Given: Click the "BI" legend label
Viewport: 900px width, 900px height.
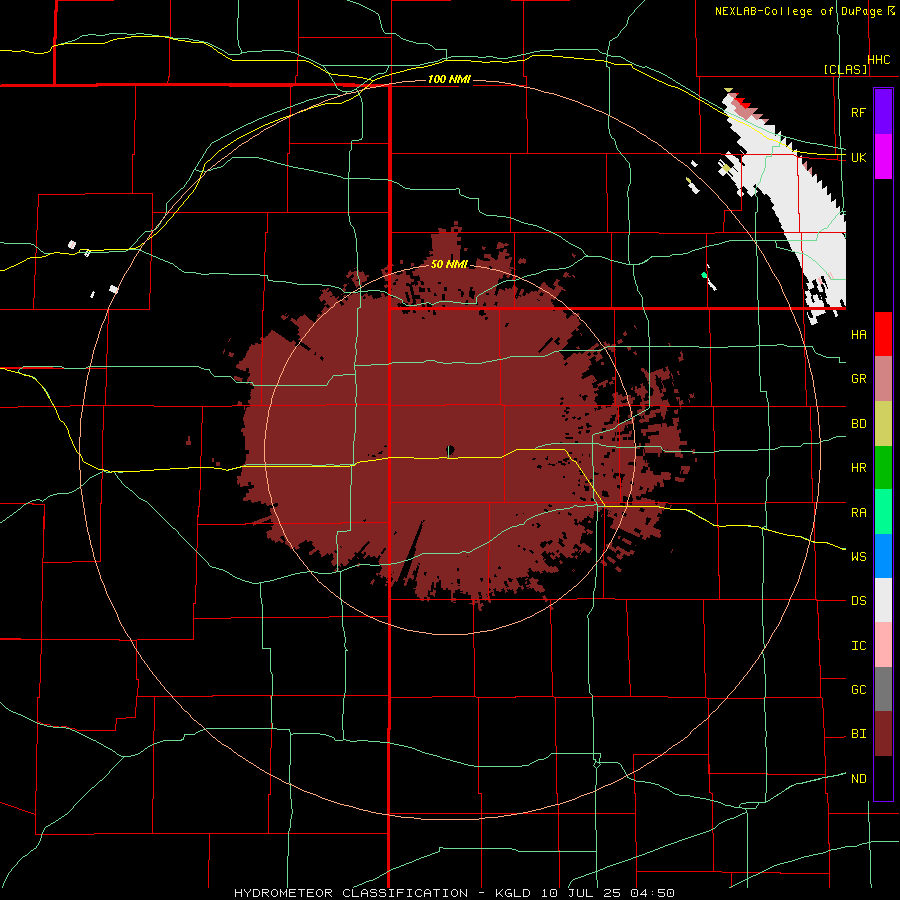Looking at the screenshot, I should click(858, 734).
